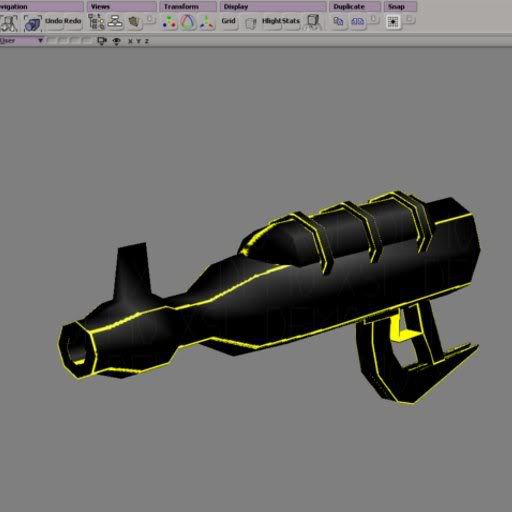Click the Transform toolbar group header

pyautogui.click(x=188, y=7)
